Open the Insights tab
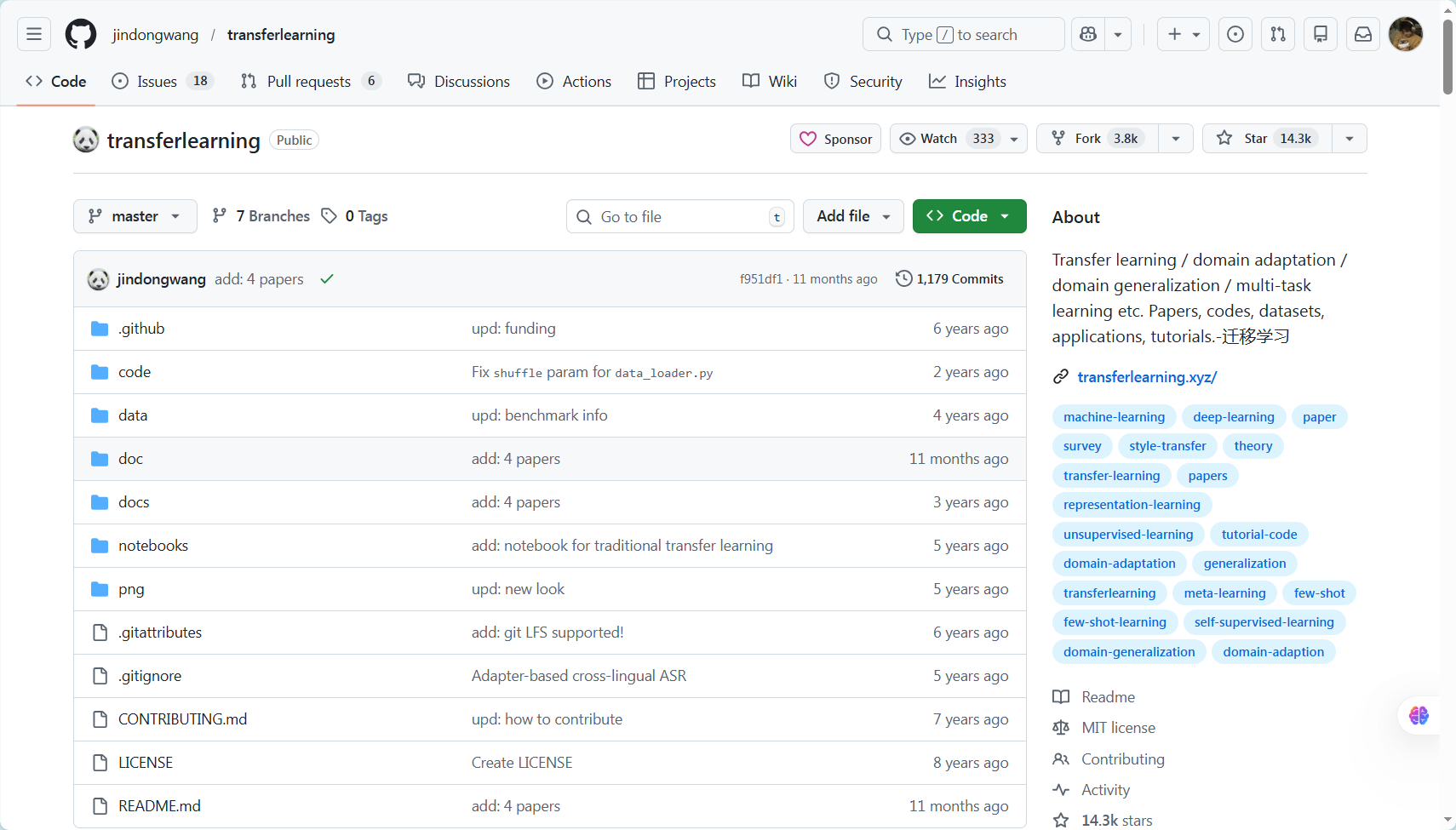This screenshot has width=1456, height=830. (x=967, y=81)
